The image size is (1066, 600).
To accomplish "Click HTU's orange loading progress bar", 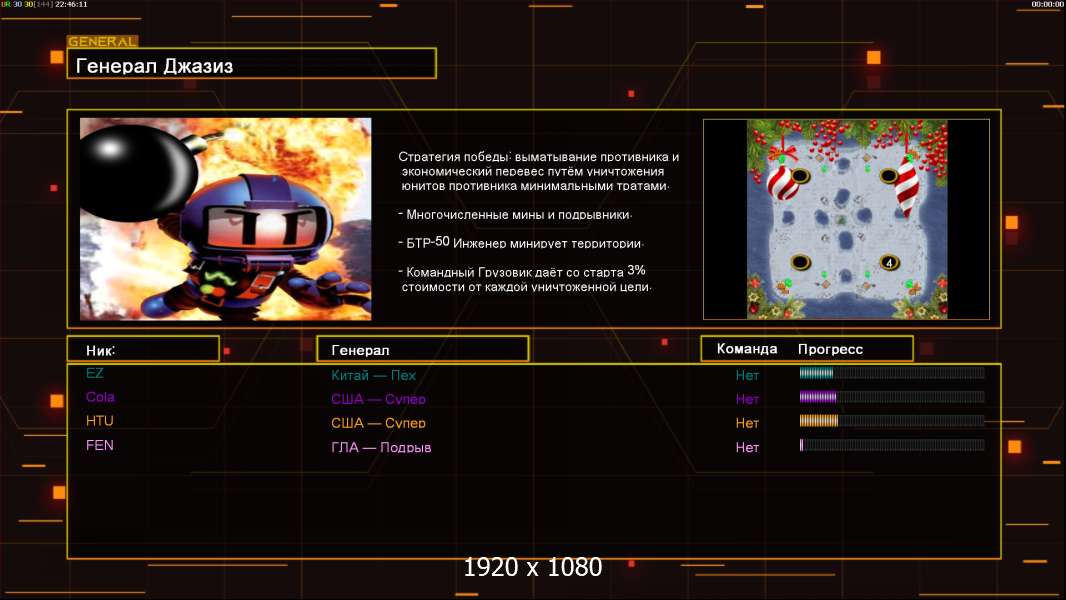I will tap(892, 421).
